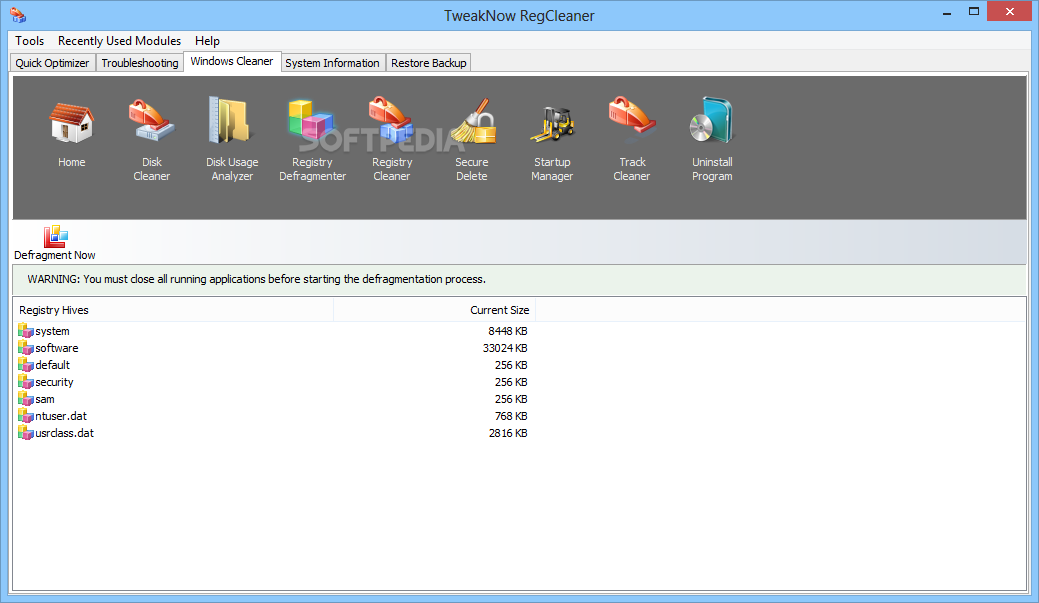Select the sam hive icon
This screenshot has width=1039, height=603.
25,400
